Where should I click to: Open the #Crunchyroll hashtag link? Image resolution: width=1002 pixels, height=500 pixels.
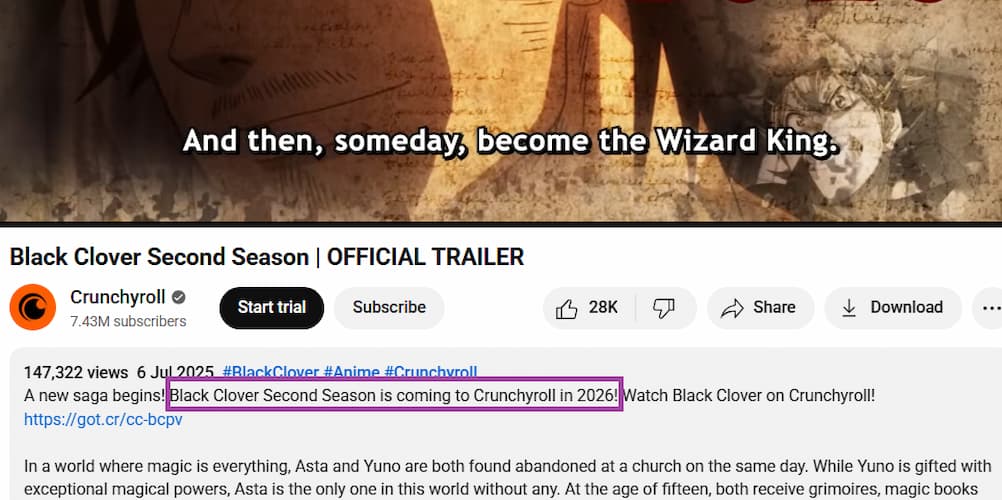click(430, 372)
